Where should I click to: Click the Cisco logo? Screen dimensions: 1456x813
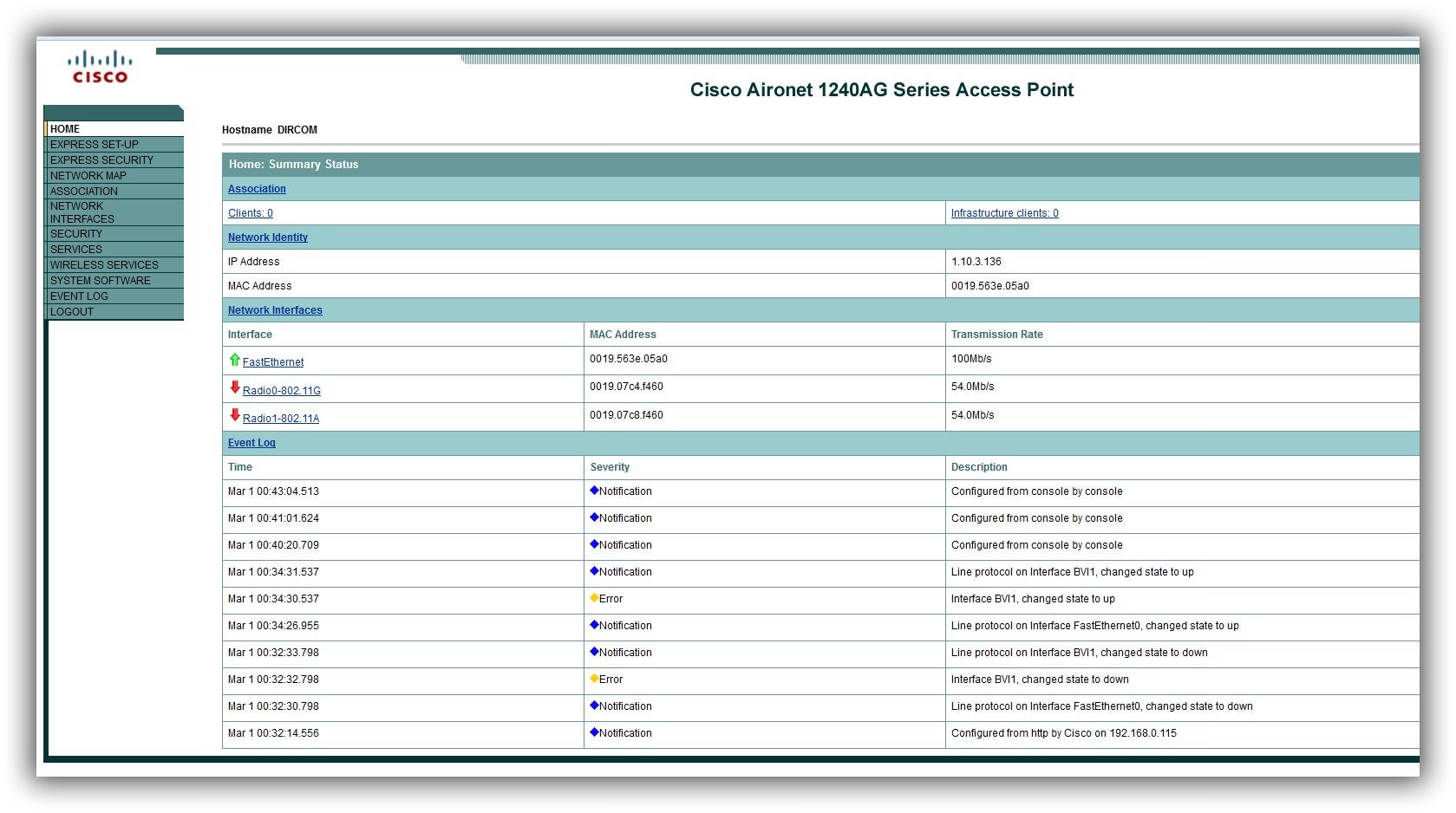tap(100, 68)
